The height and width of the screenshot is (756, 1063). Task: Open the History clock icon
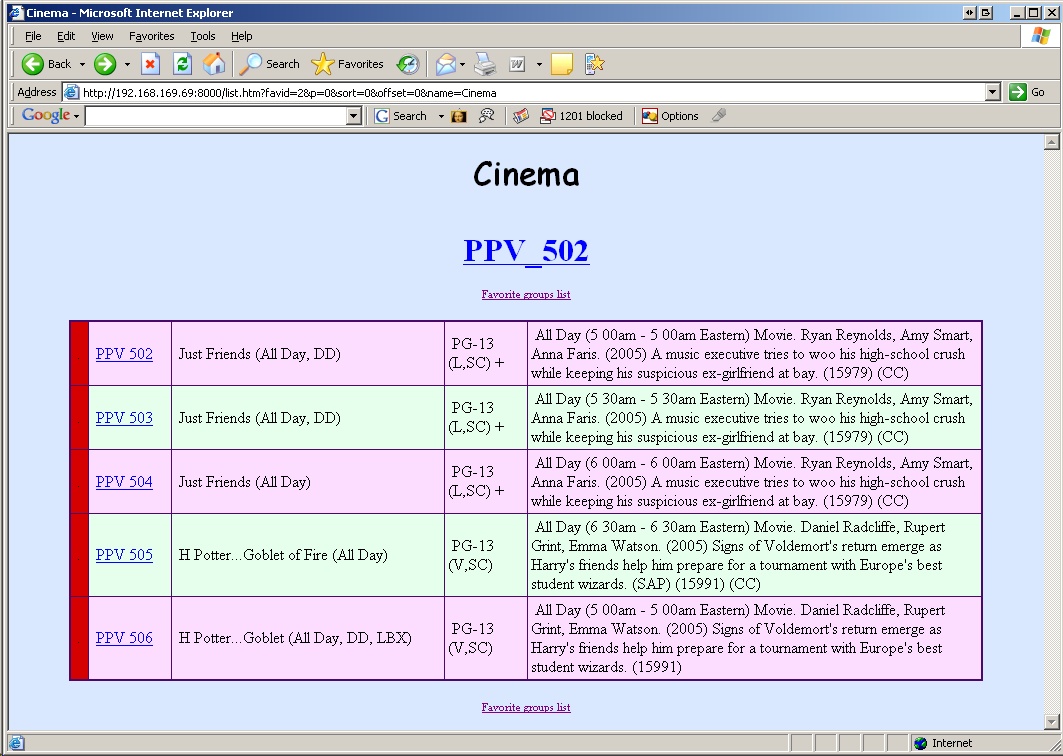(407, 64)
